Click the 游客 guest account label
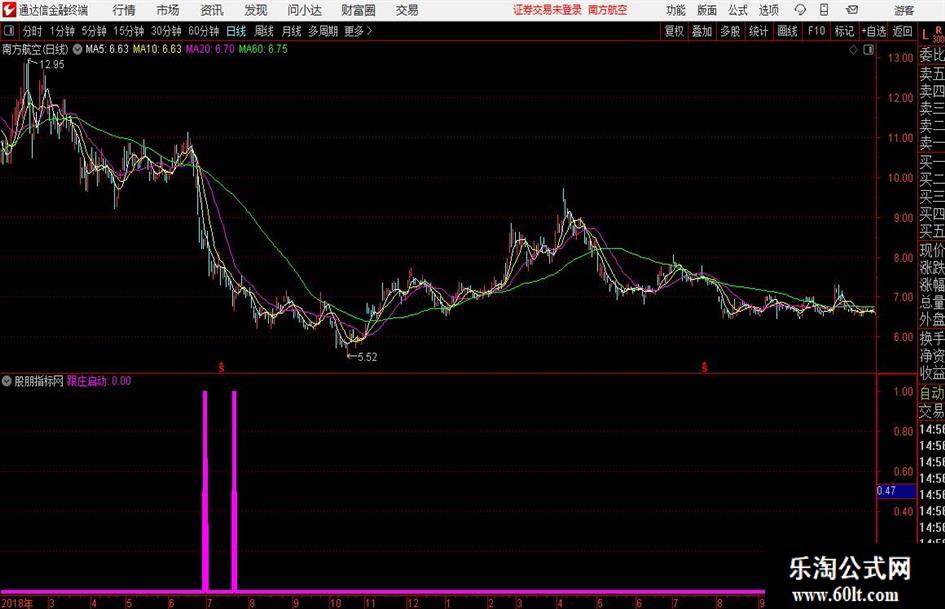This screenshot has height=609, width=945. click(904, 10)
